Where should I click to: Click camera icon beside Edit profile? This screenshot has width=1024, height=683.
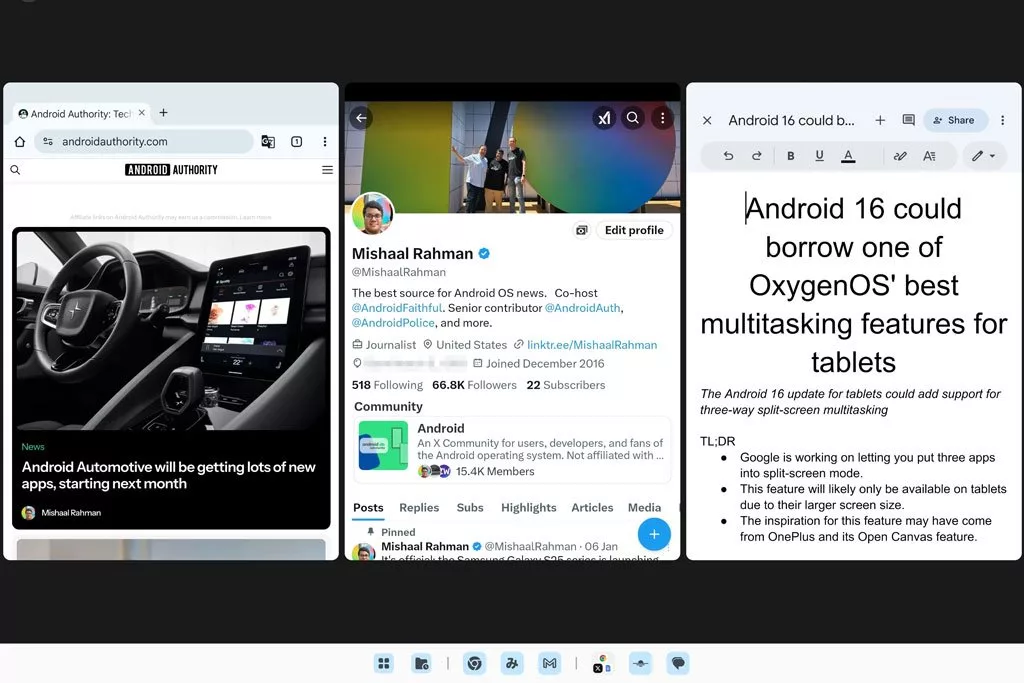tap(581, 230)
